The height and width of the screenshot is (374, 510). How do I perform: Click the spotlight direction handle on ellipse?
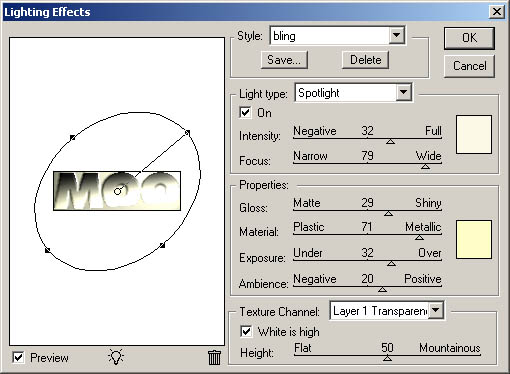(187, 133)
